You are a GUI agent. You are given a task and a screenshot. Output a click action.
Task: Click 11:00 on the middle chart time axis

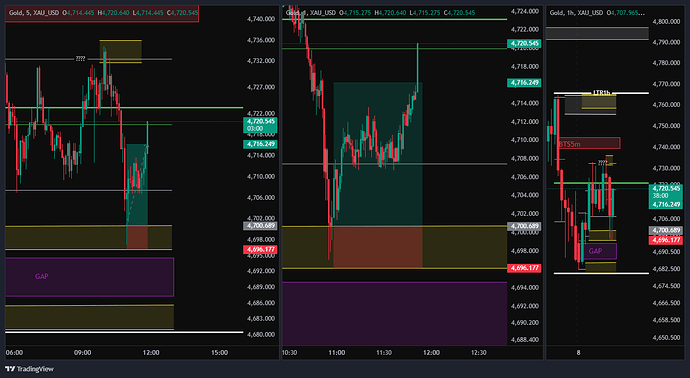pyautogui.click(x=337, y=352)
